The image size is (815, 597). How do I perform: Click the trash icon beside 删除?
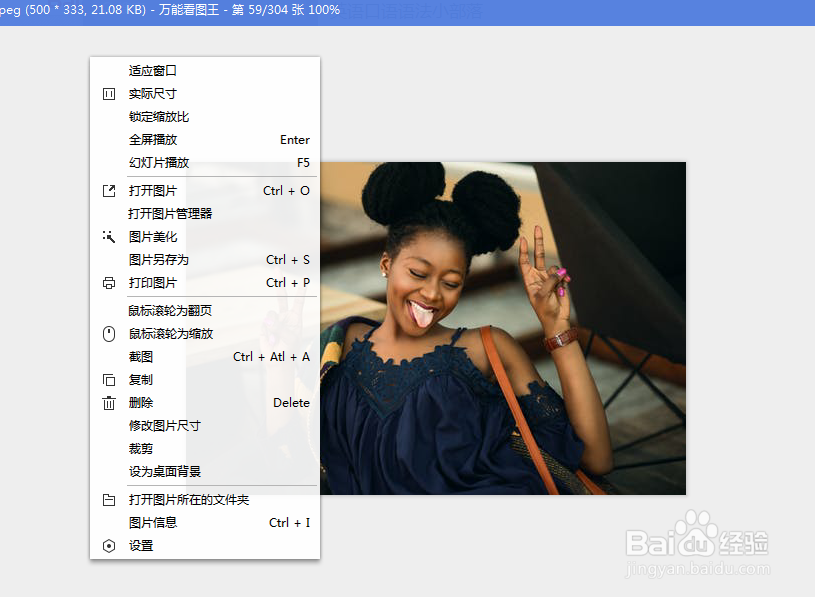coord(110,402)
